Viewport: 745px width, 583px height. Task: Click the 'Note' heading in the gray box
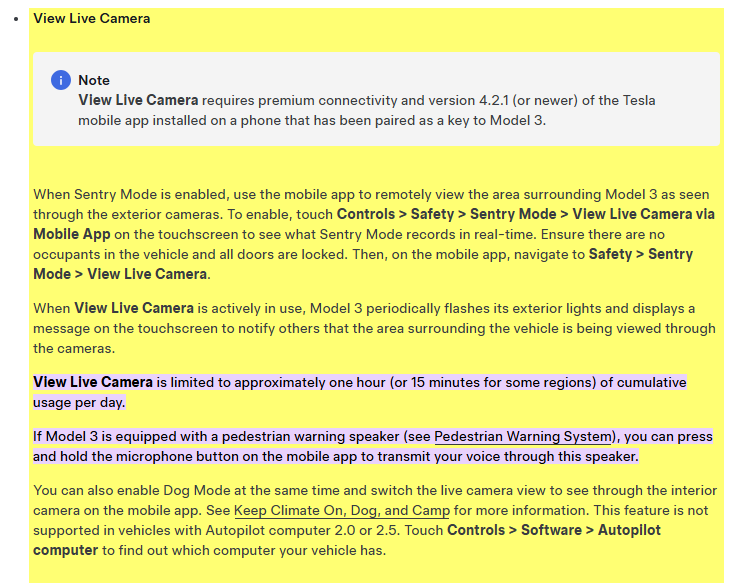[94, 80]
